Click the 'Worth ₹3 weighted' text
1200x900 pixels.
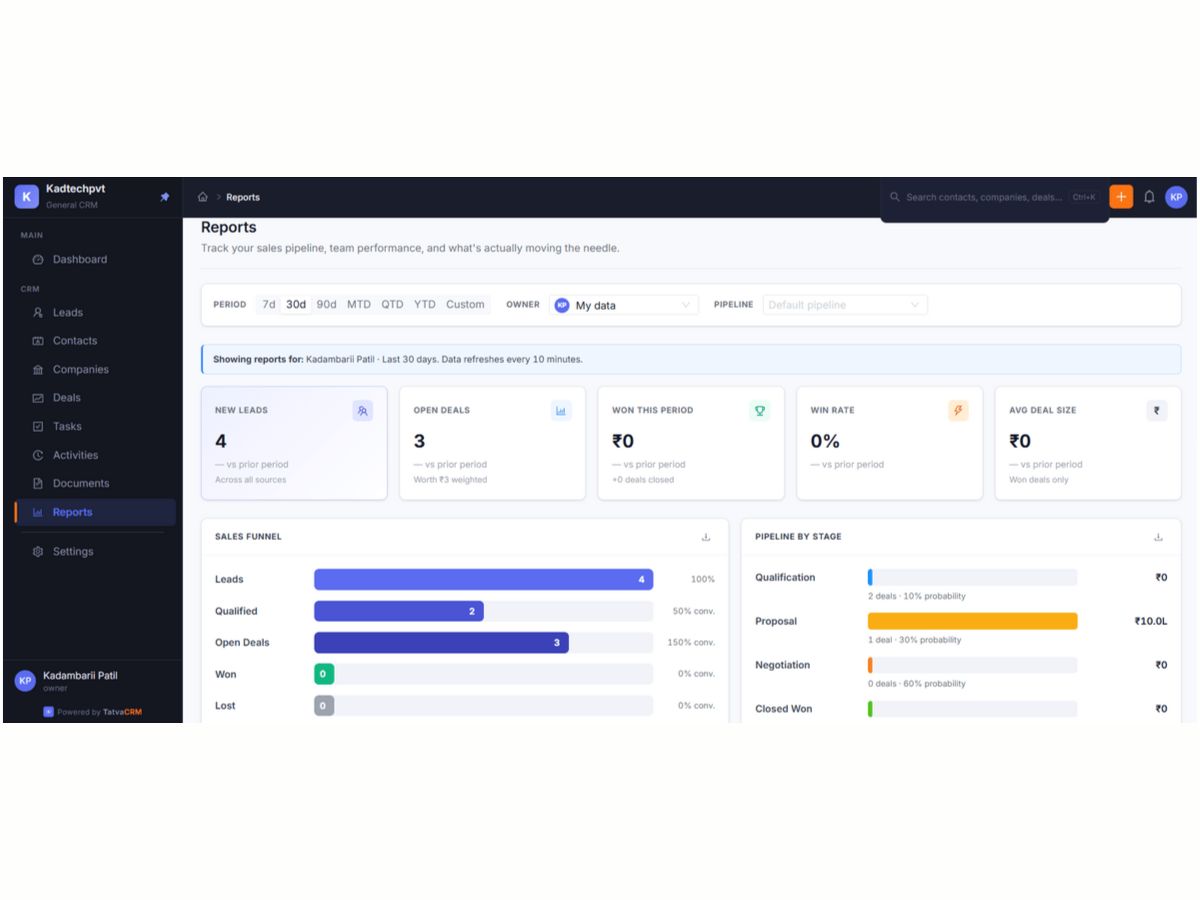tap(450, 480)
